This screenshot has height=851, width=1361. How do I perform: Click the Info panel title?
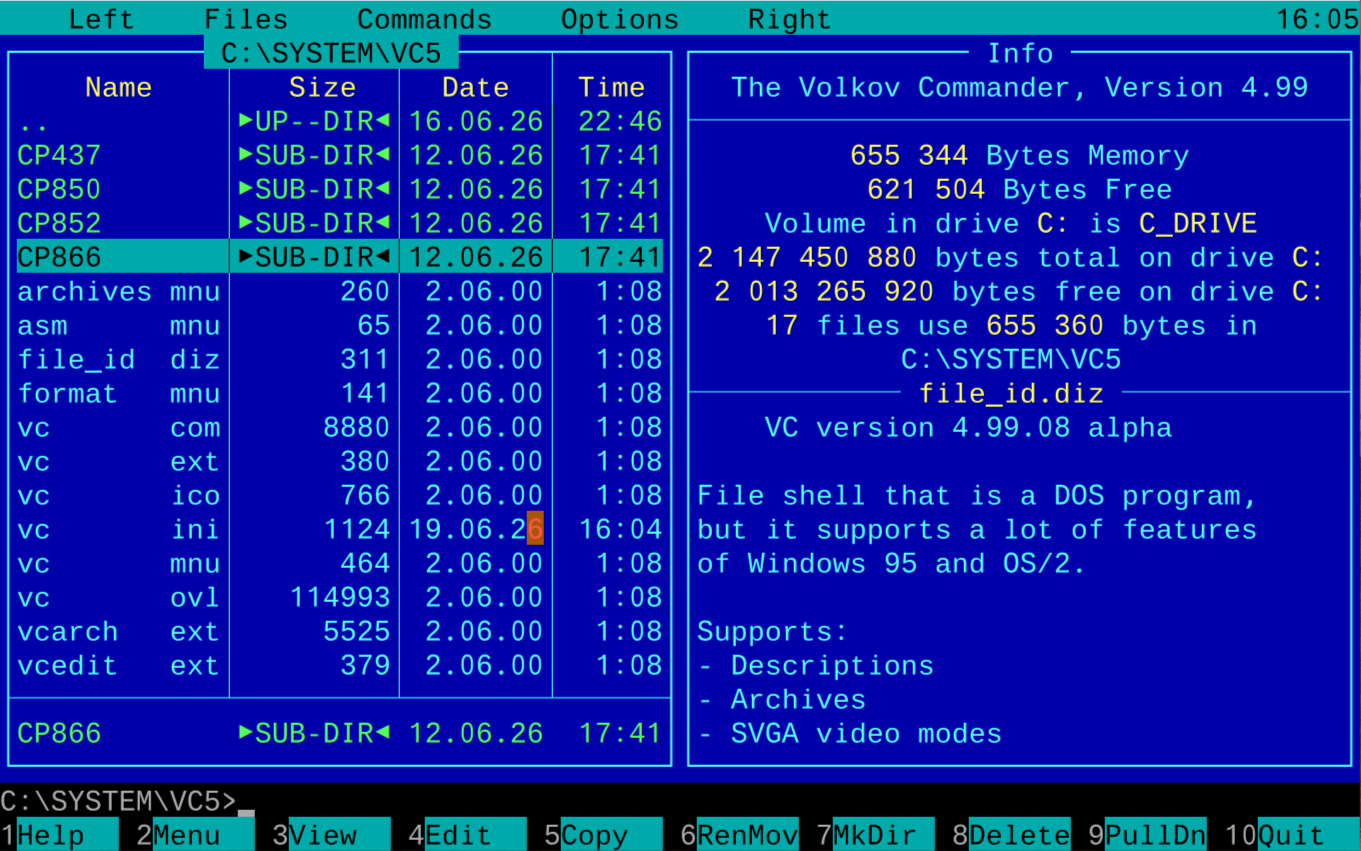[1020, 54]
